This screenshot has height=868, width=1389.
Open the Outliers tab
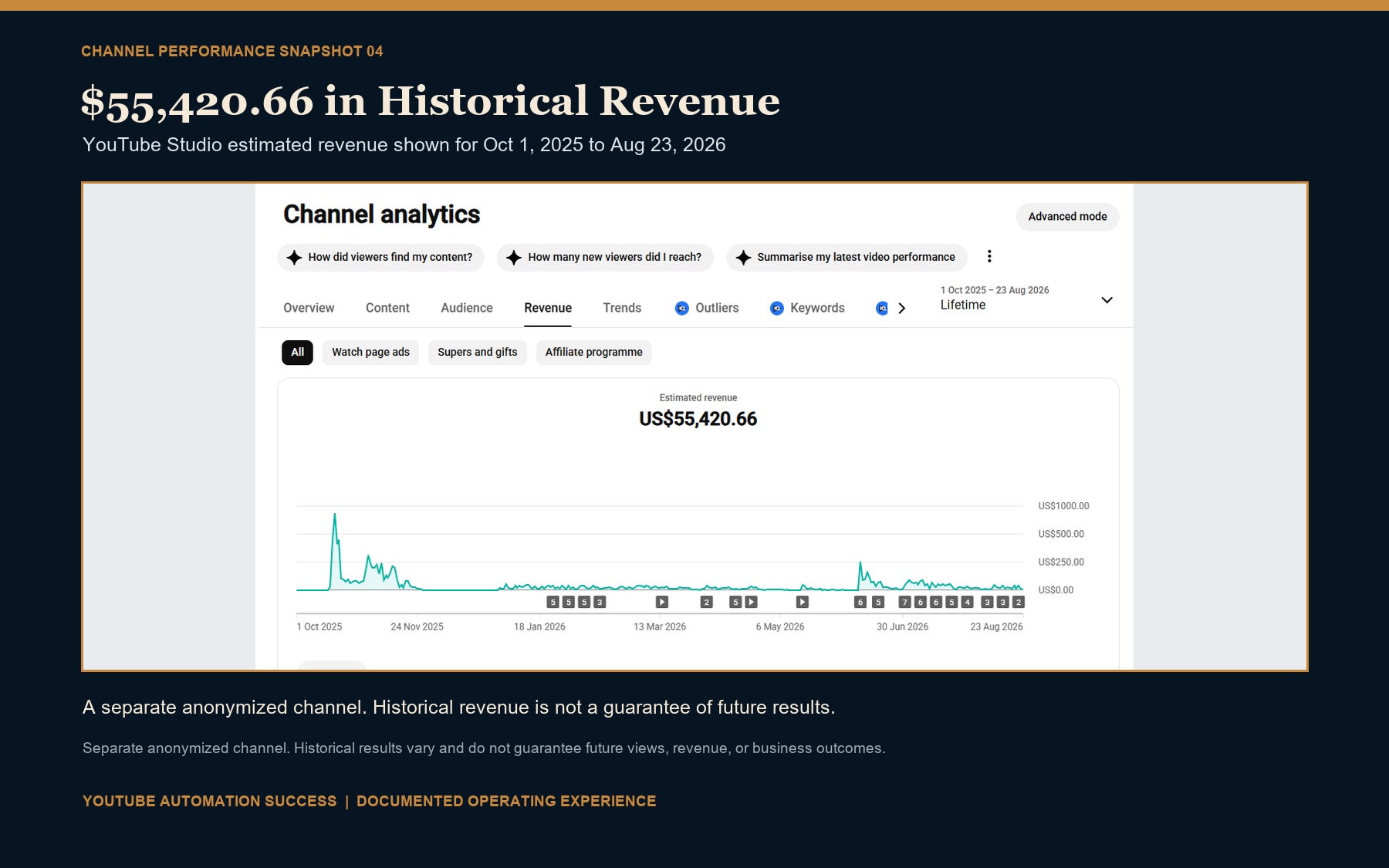click(707, 308)
